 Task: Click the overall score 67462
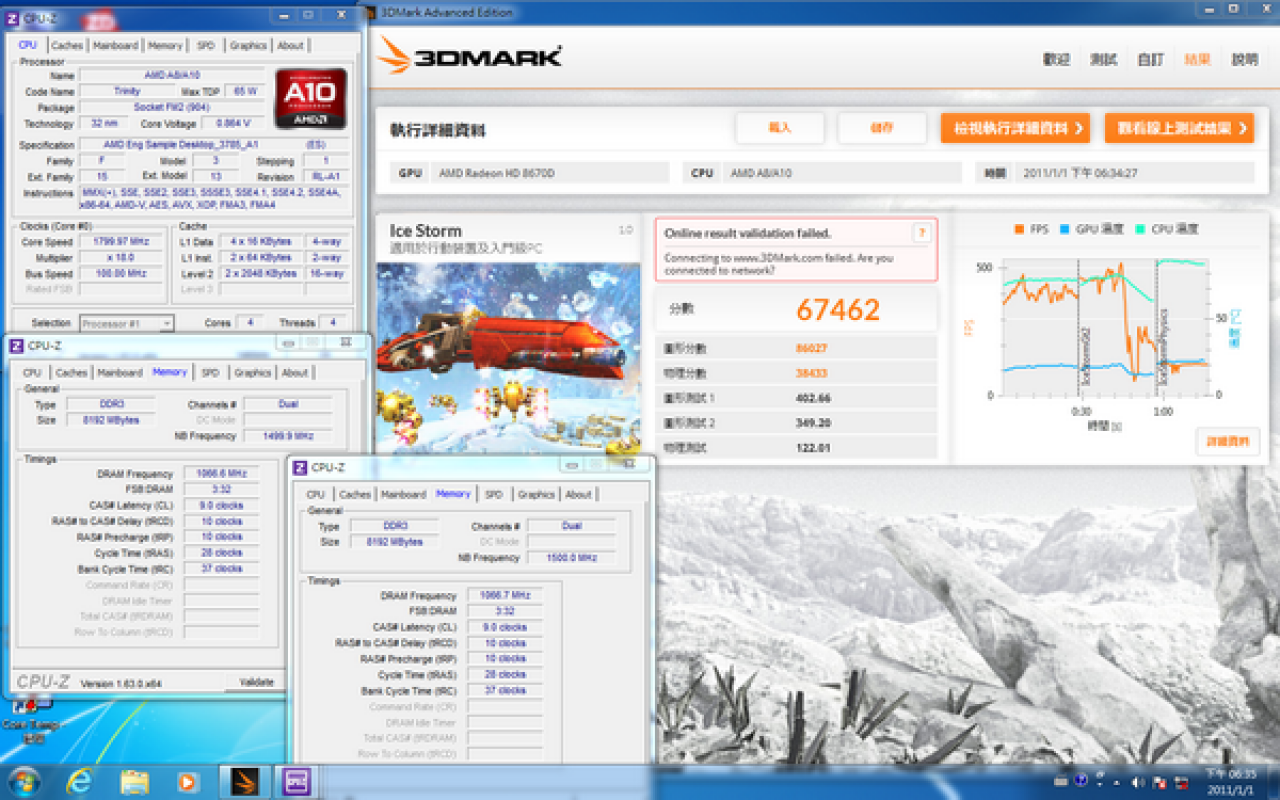click(x=837, y=309)
